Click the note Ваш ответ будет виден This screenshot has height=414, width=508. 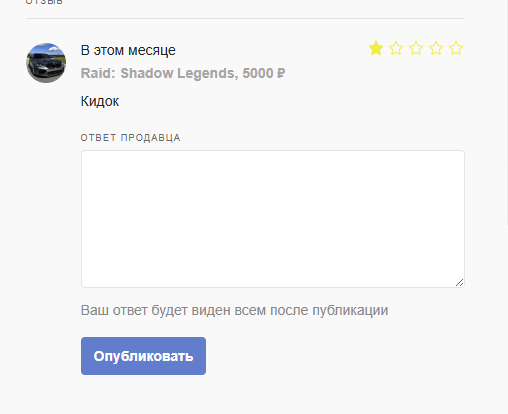click(234, 310)
